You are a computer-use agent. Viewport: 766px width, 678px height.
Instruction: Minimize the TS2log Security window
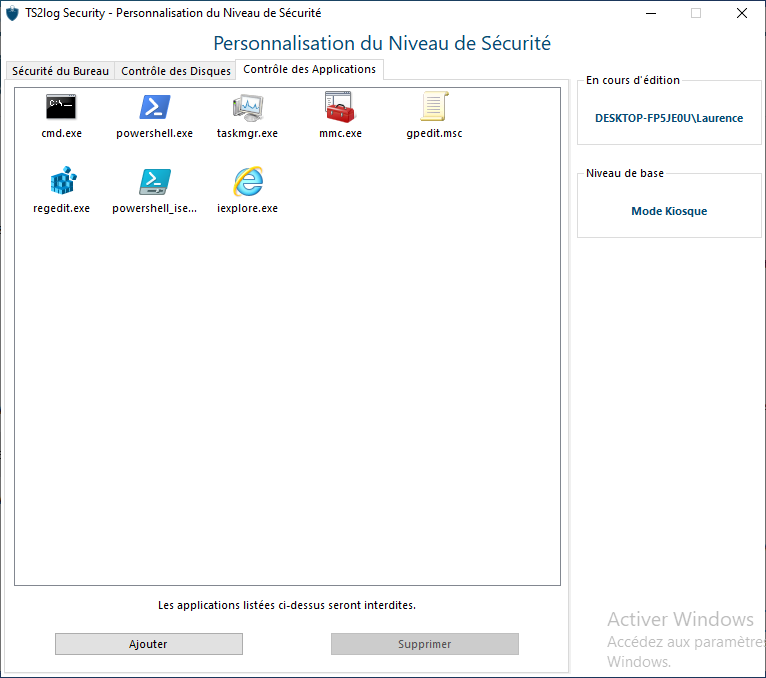(x=651, y=13)
